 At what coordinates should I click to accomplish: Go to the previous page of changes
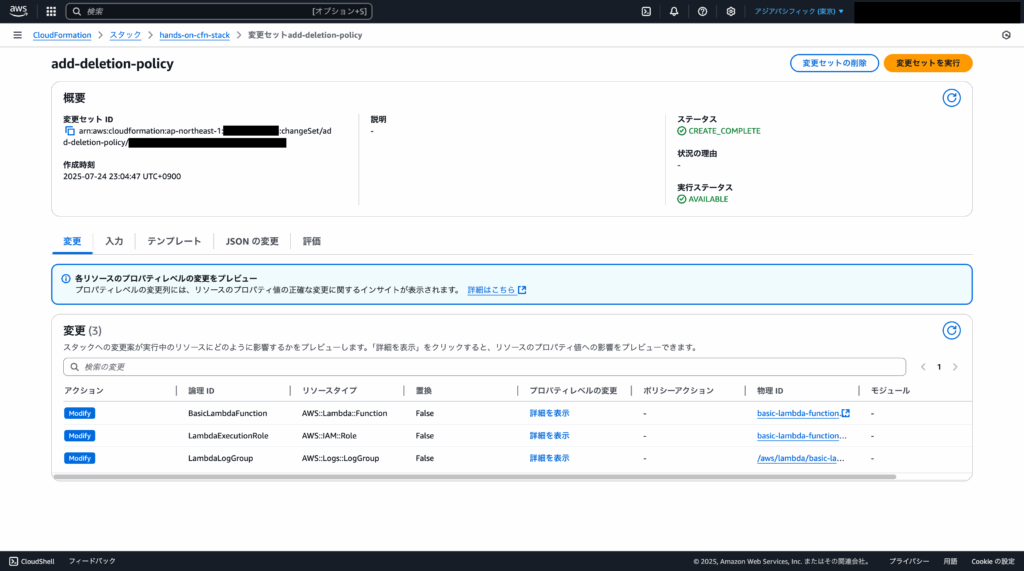click(923, 367)
